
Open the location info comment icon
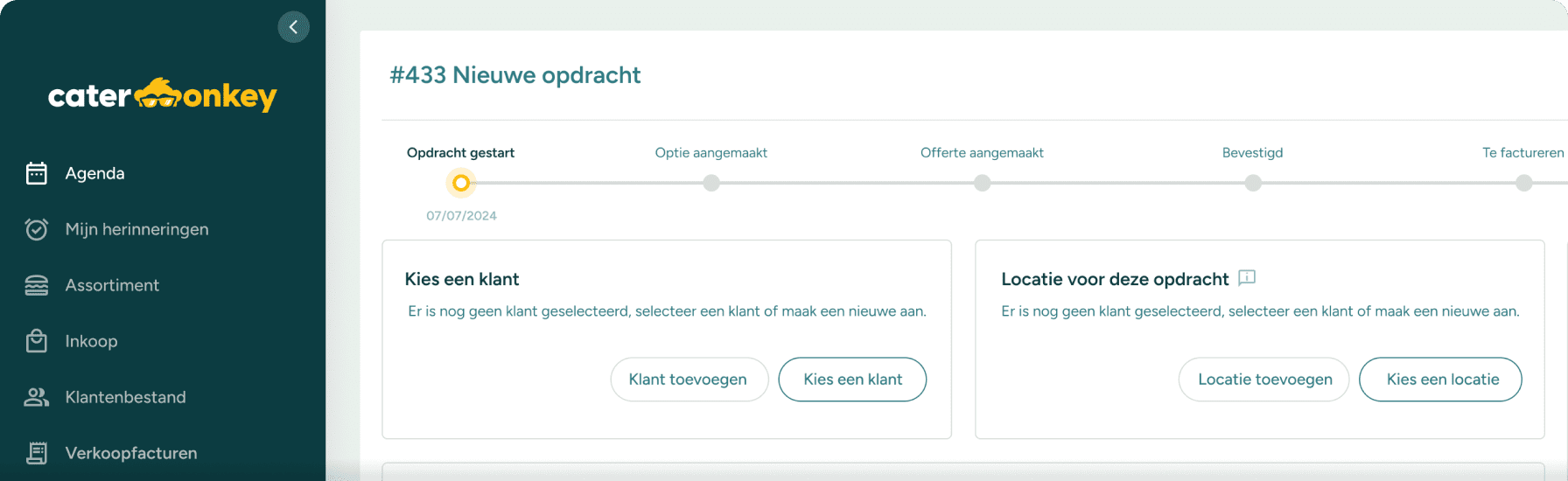(x=1247, y=278)
